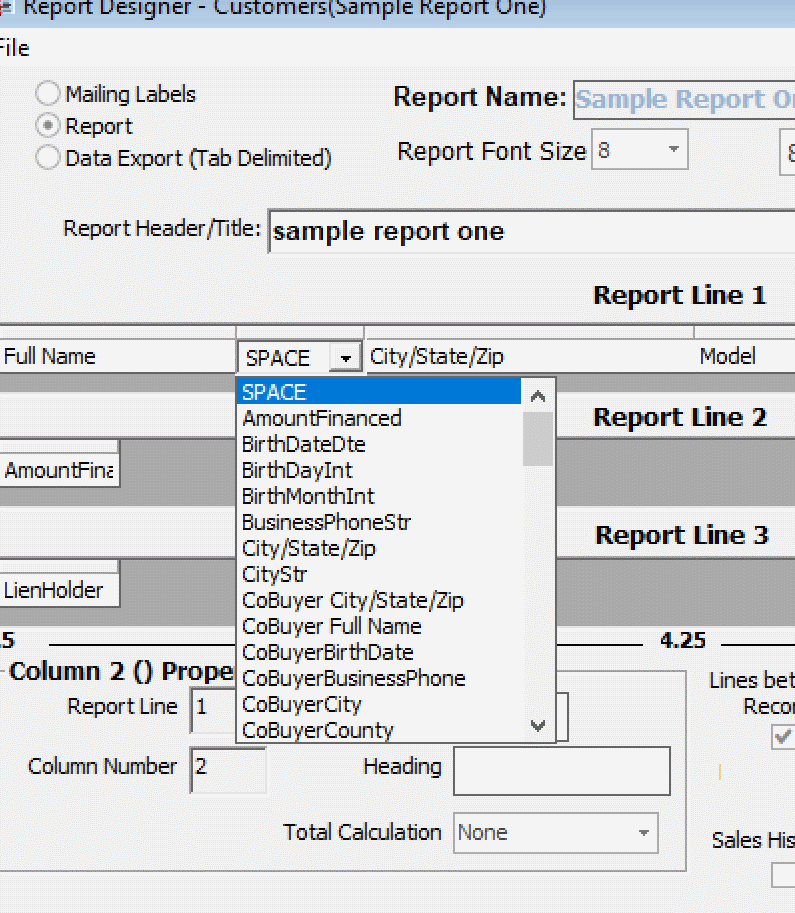Select CoBuyerBirthDate from the list
795x913 pixels.
[x=379, y=652]
